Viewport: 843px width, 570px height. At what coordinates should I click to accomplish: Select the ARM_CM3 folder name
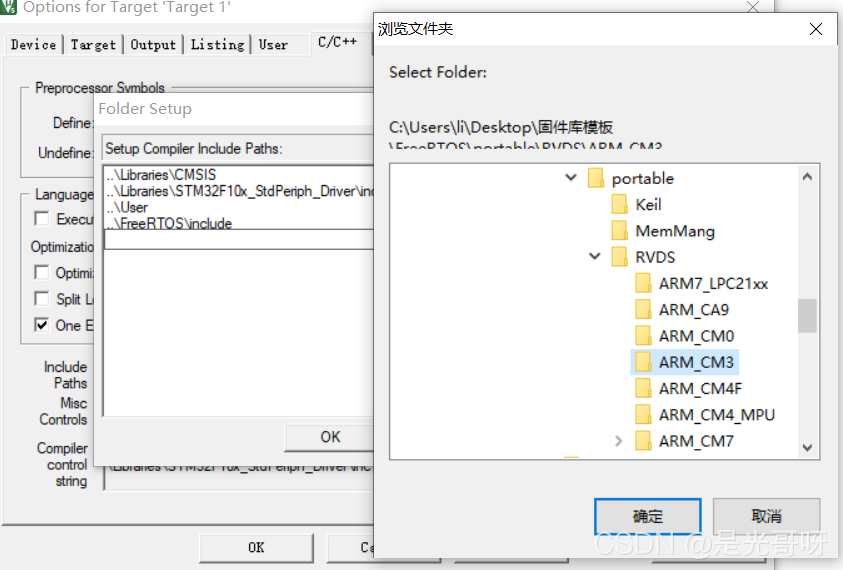(x=697, y=363)
